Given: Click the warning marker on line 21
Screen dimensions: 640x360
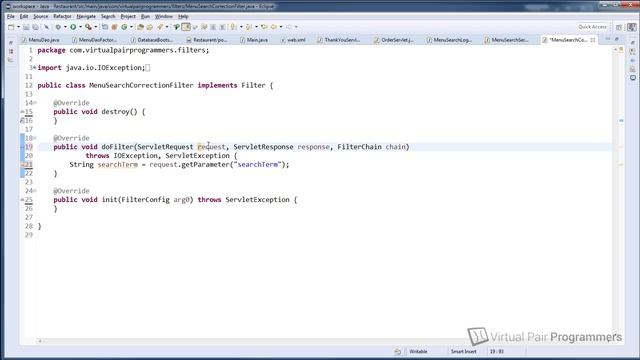Looking at the screenshot, I should 23,164.
